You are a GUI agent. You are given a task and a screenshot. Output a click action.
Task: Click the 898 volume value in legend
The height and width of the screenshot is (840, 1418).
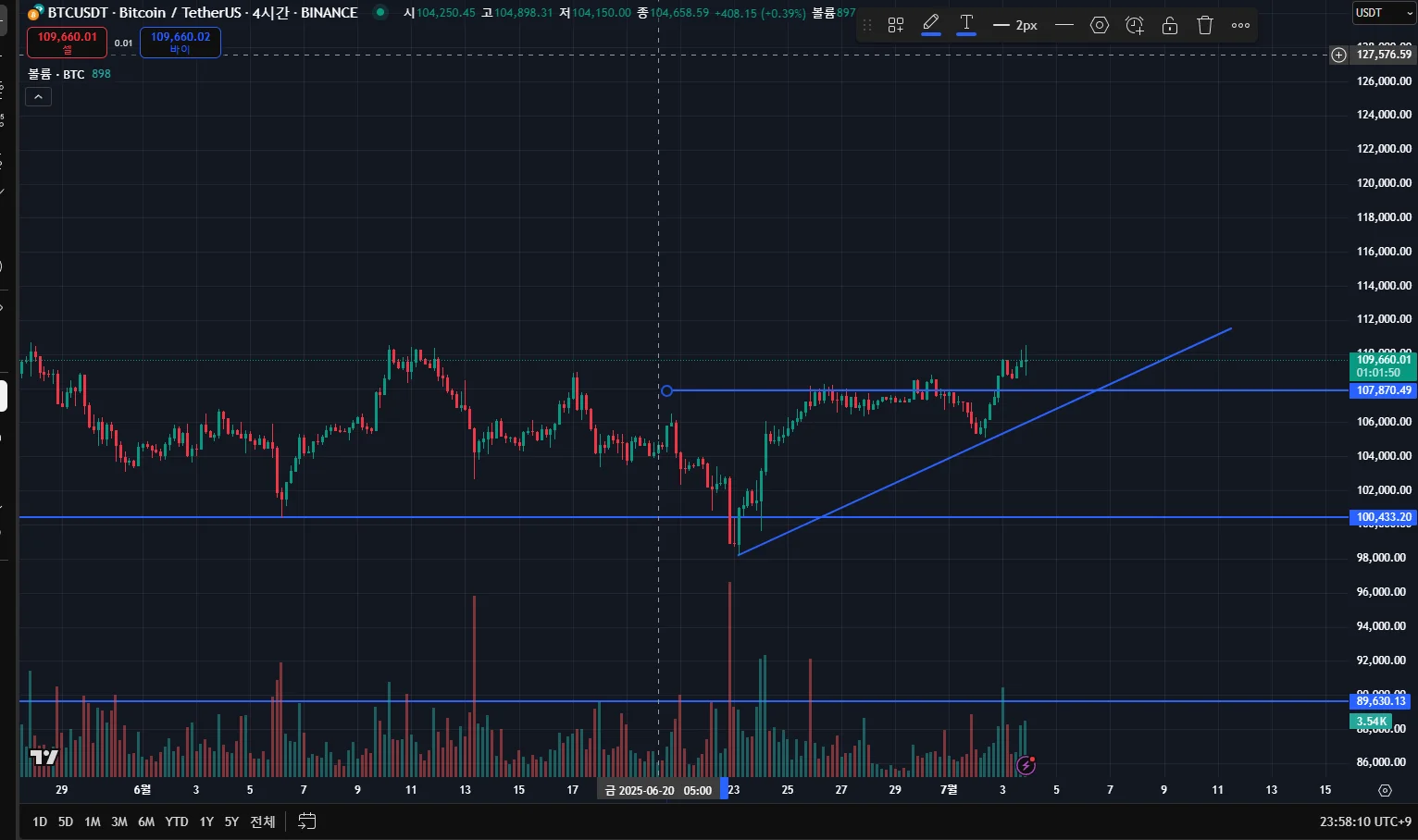[x=101, y=74]
